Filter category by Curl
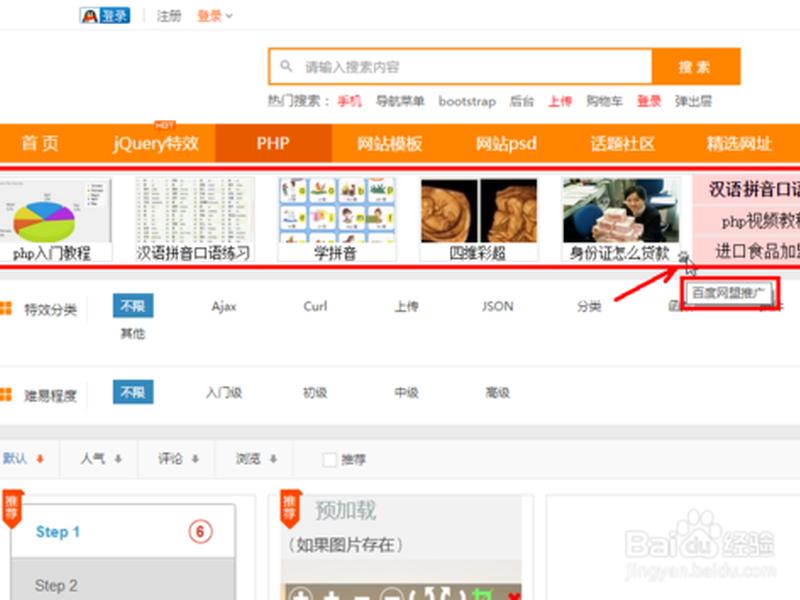This screenshot has height=600, width=800. pos(315,306)
